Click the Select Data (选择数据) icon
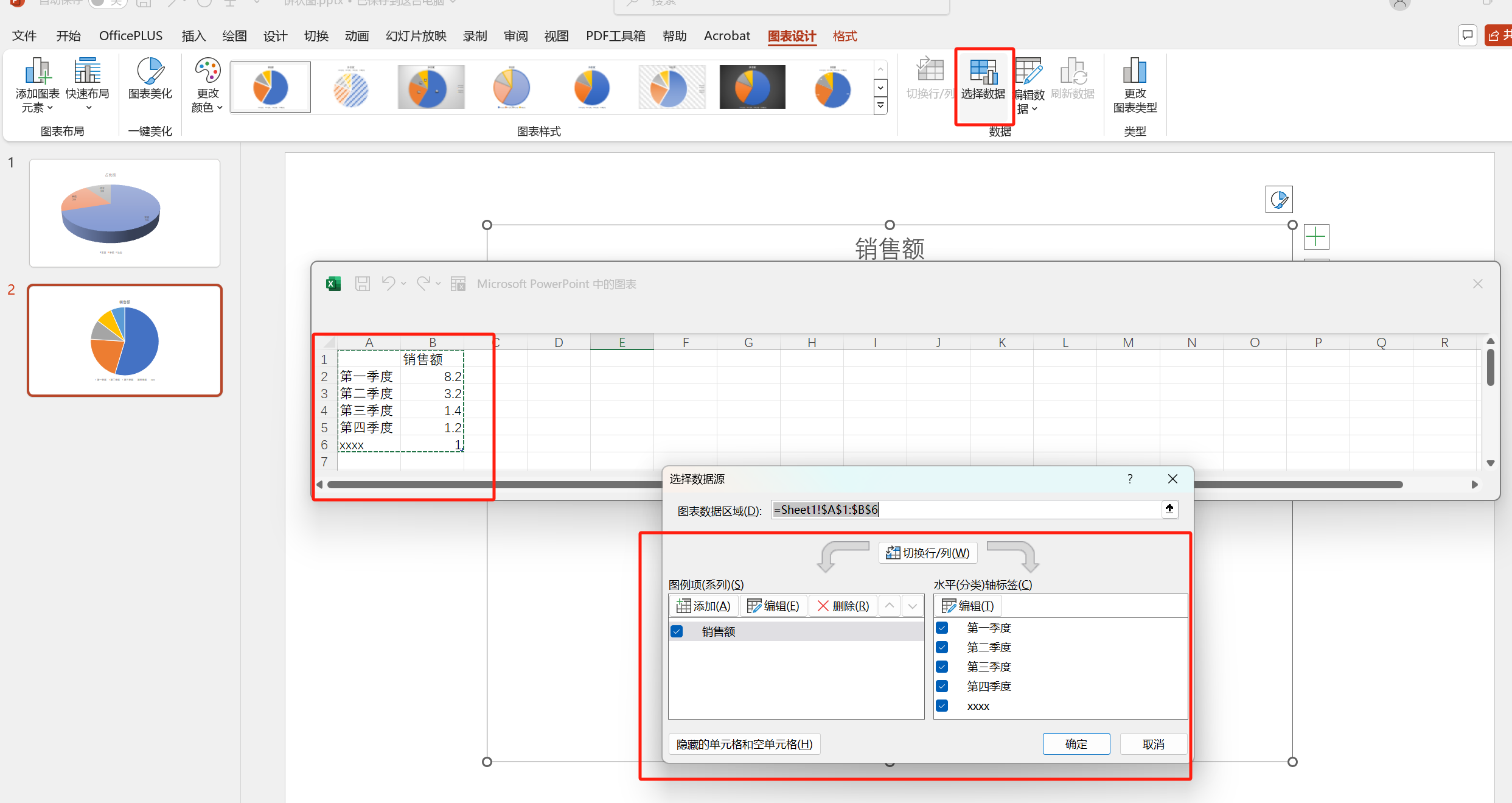This screenshot has height=803, width=1512. coord(983,79)
